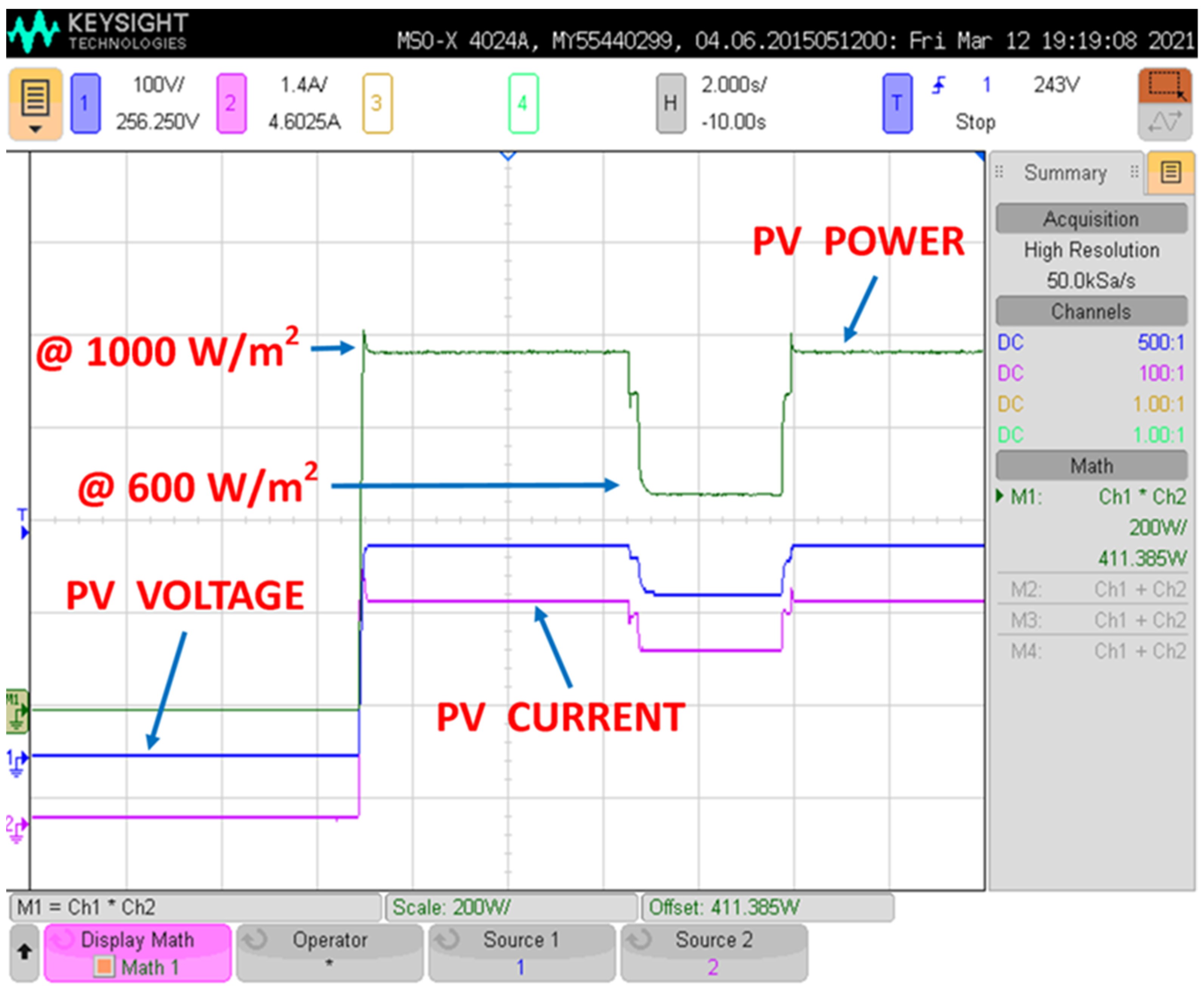
Task: Enable channel 3 yellow button
Action: click(377, 103)
